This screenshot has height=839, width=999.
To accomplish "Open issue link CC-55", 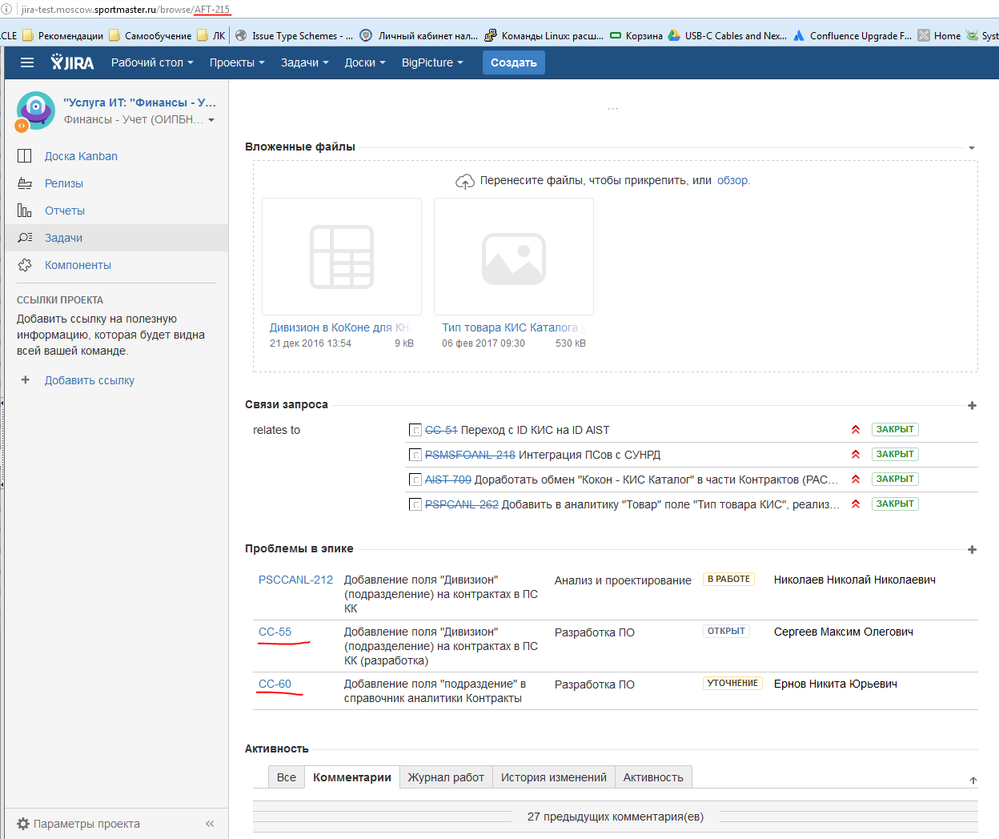I will (275, 632).
